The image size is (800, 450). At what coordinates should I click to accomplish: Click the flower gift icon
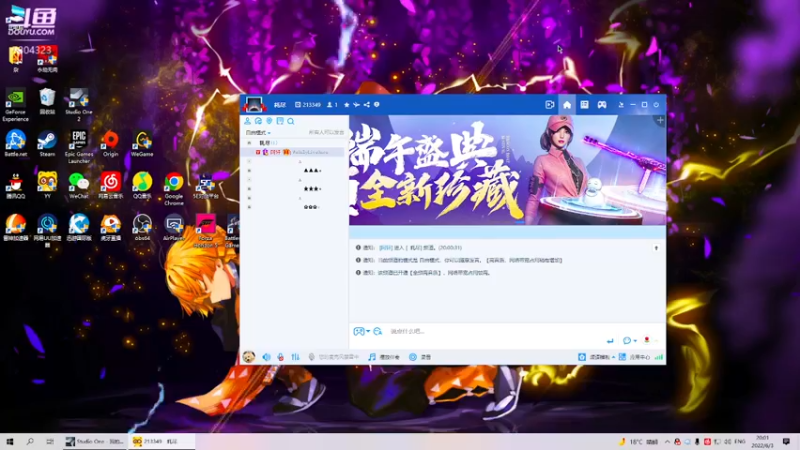pyautogui.click(x=647, y=340)
